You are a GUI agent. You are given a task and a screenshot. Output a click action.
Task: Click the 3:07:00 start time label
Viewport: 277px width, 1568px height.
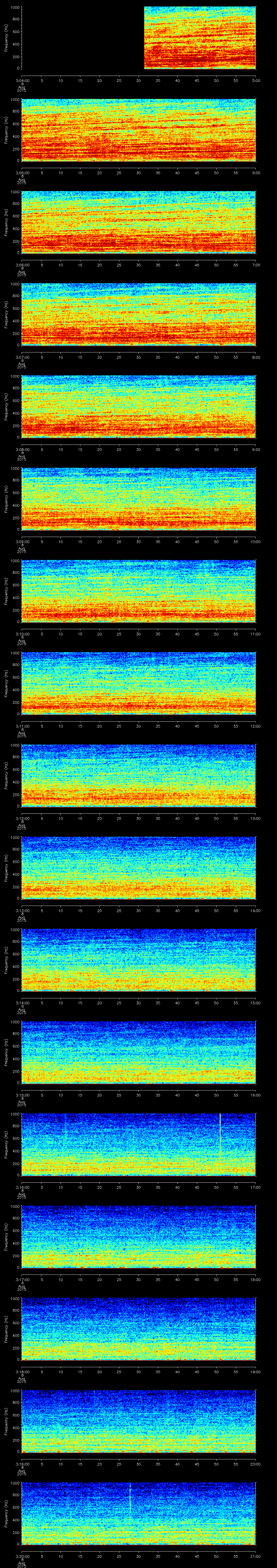click(x=22, y=357)
